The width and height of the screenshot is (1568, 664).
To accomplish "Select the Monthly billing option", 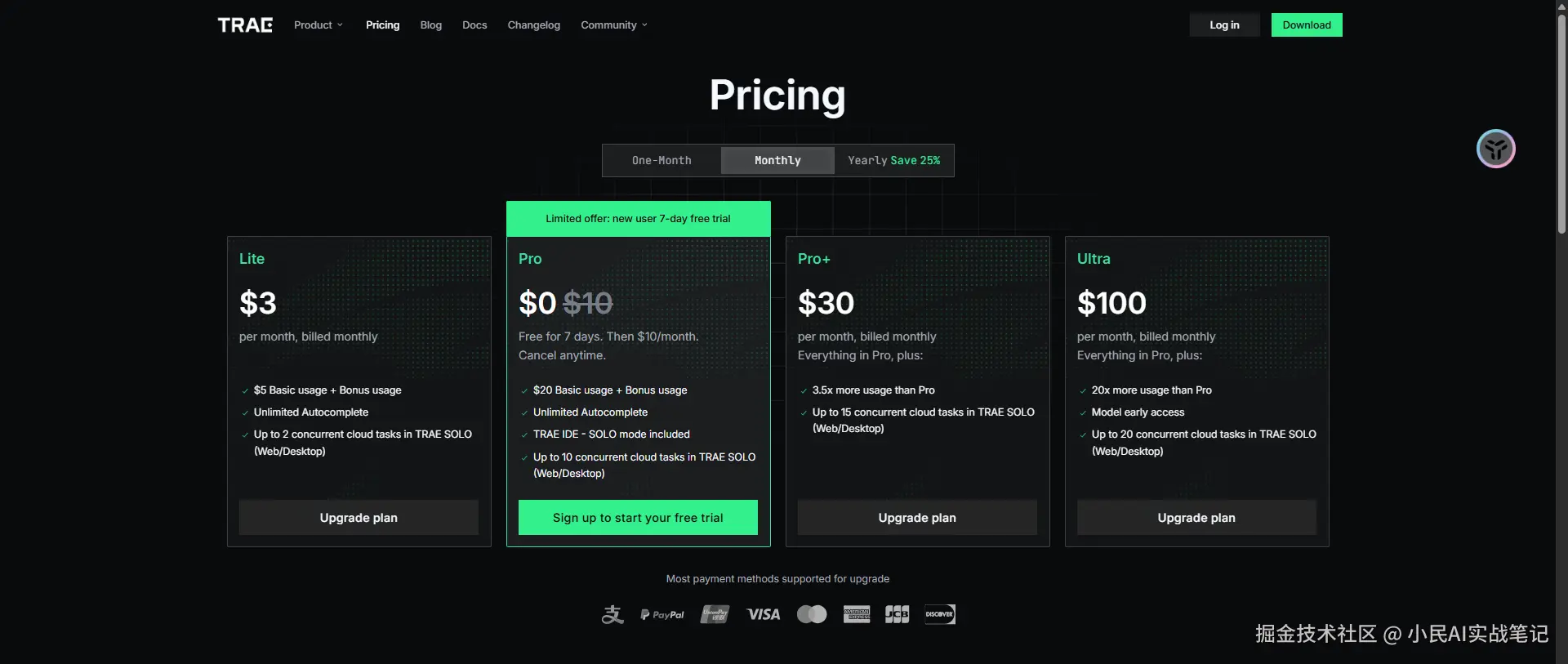I will pyautogui.click(x=777, y=160).
